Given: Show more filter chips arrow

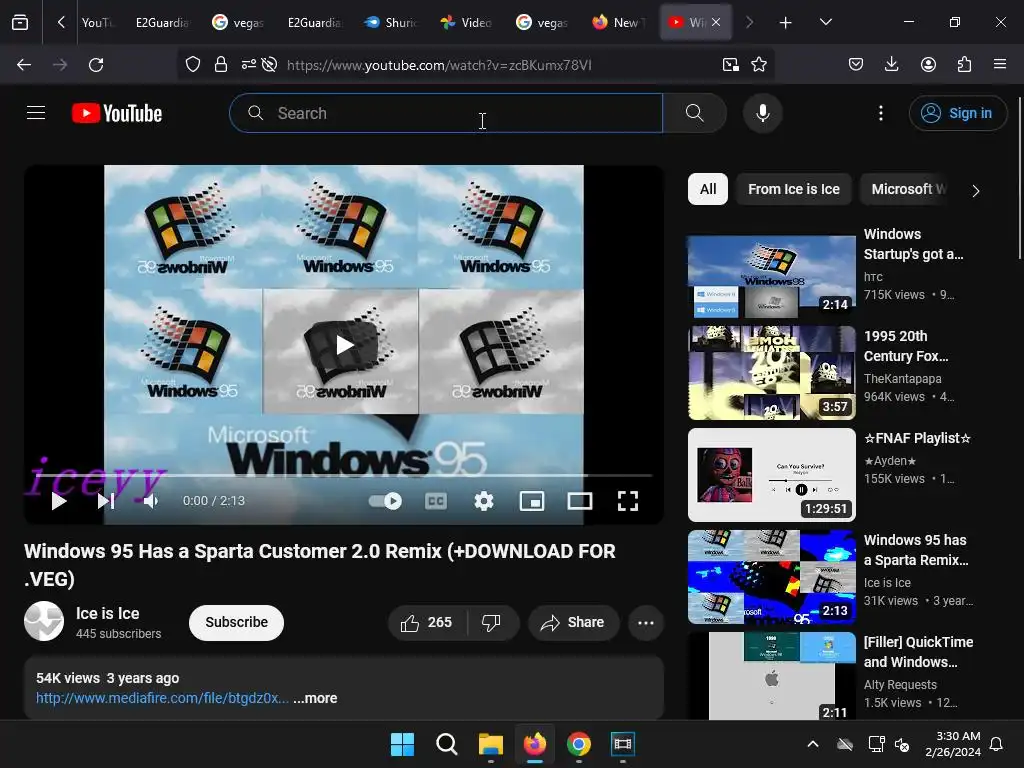Looking at the screenshot, I should coord(976,191).
